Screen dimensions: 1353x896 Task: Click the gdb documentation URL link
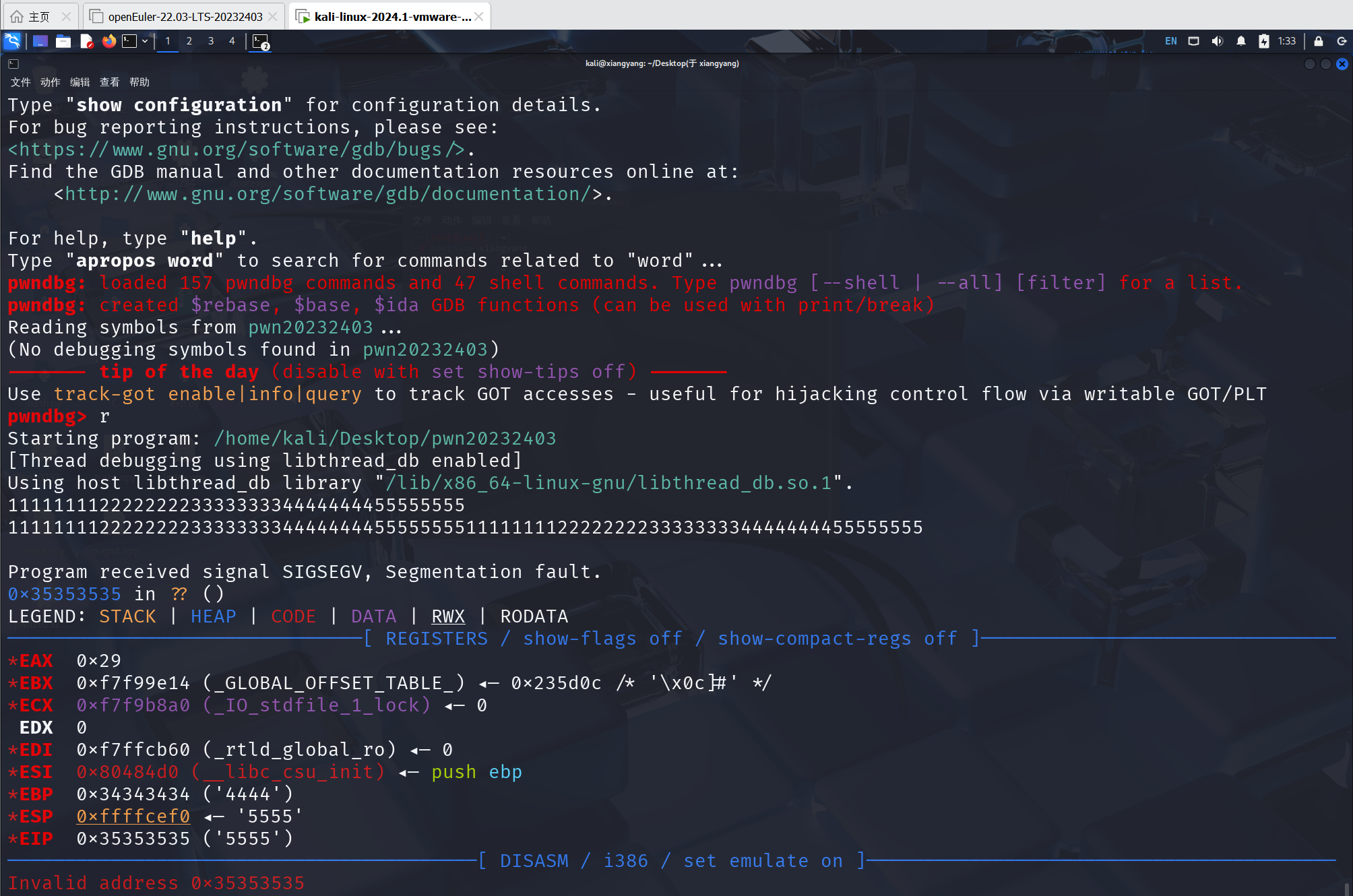(x=327, y=194)
